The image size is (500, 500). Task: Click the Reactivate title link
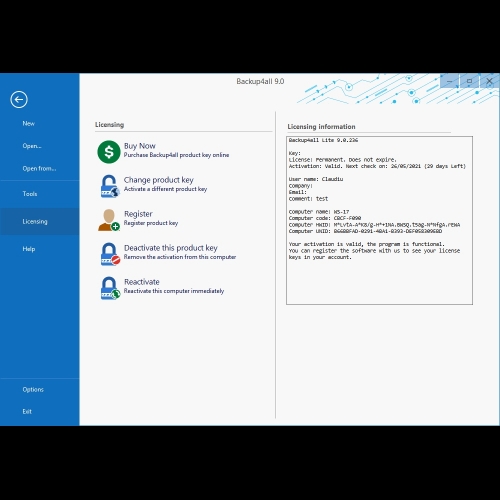coord(142,282)
